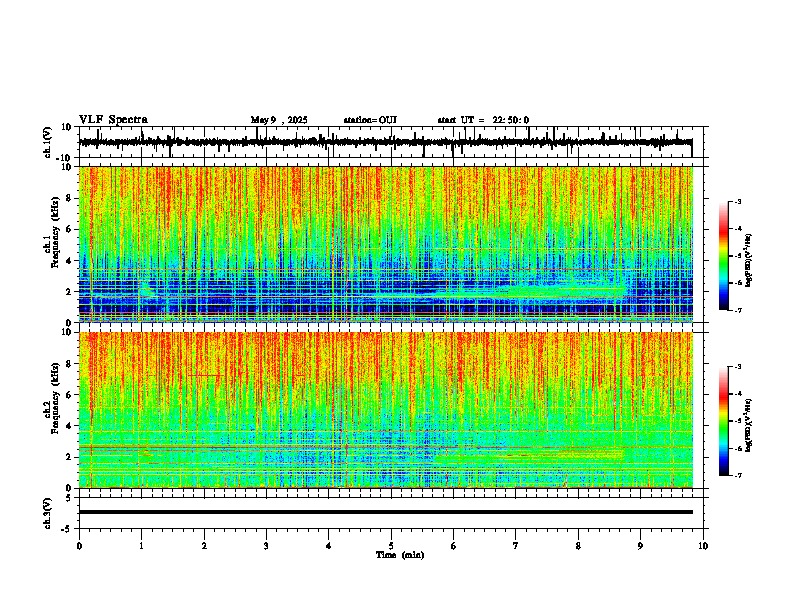Click the thick black ch.3 voltage trace
The width and height of the screenshot is (792, 612).
click(386, 512)
